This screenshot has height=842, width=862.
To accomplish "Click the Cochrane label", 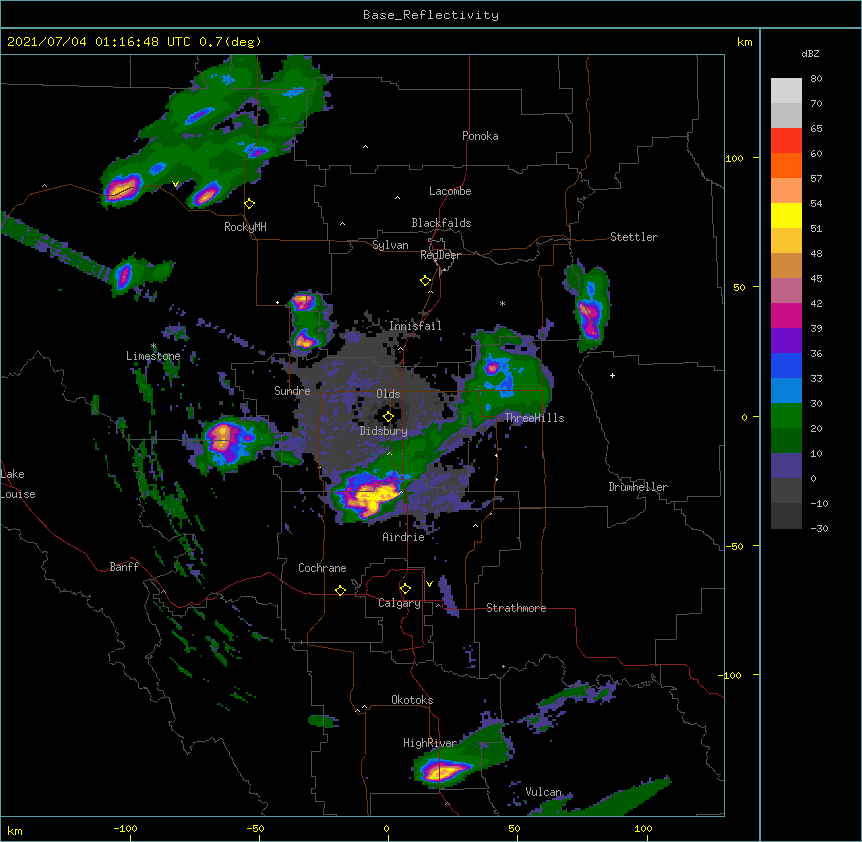I will tap(322, 568).
